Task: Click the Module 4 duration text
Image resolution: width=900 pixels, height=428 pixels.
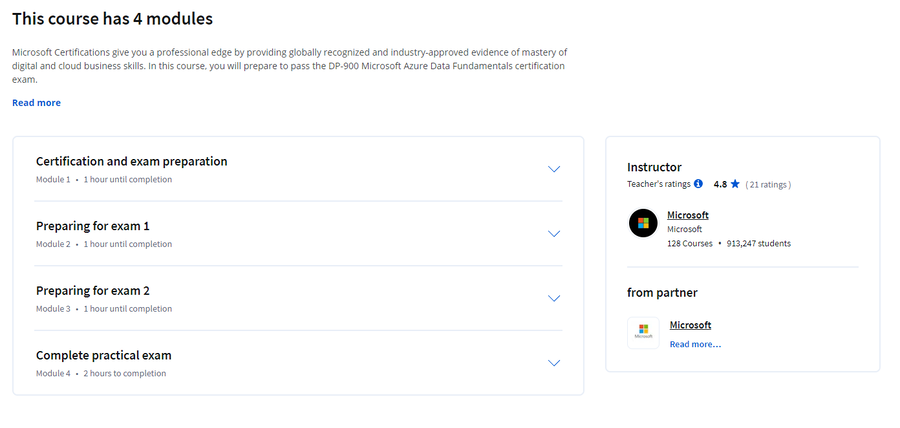Action: coord(125,373)
